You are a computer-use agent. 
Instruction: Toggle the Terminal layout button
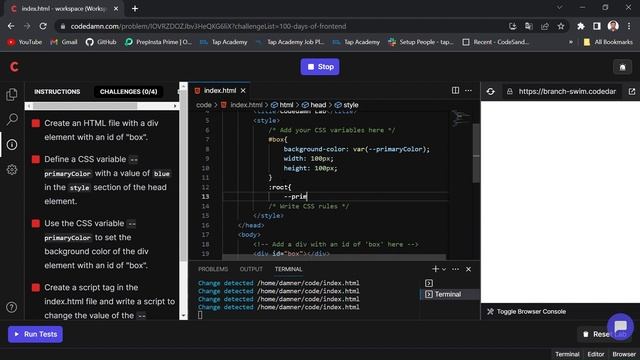click(567, 354)
